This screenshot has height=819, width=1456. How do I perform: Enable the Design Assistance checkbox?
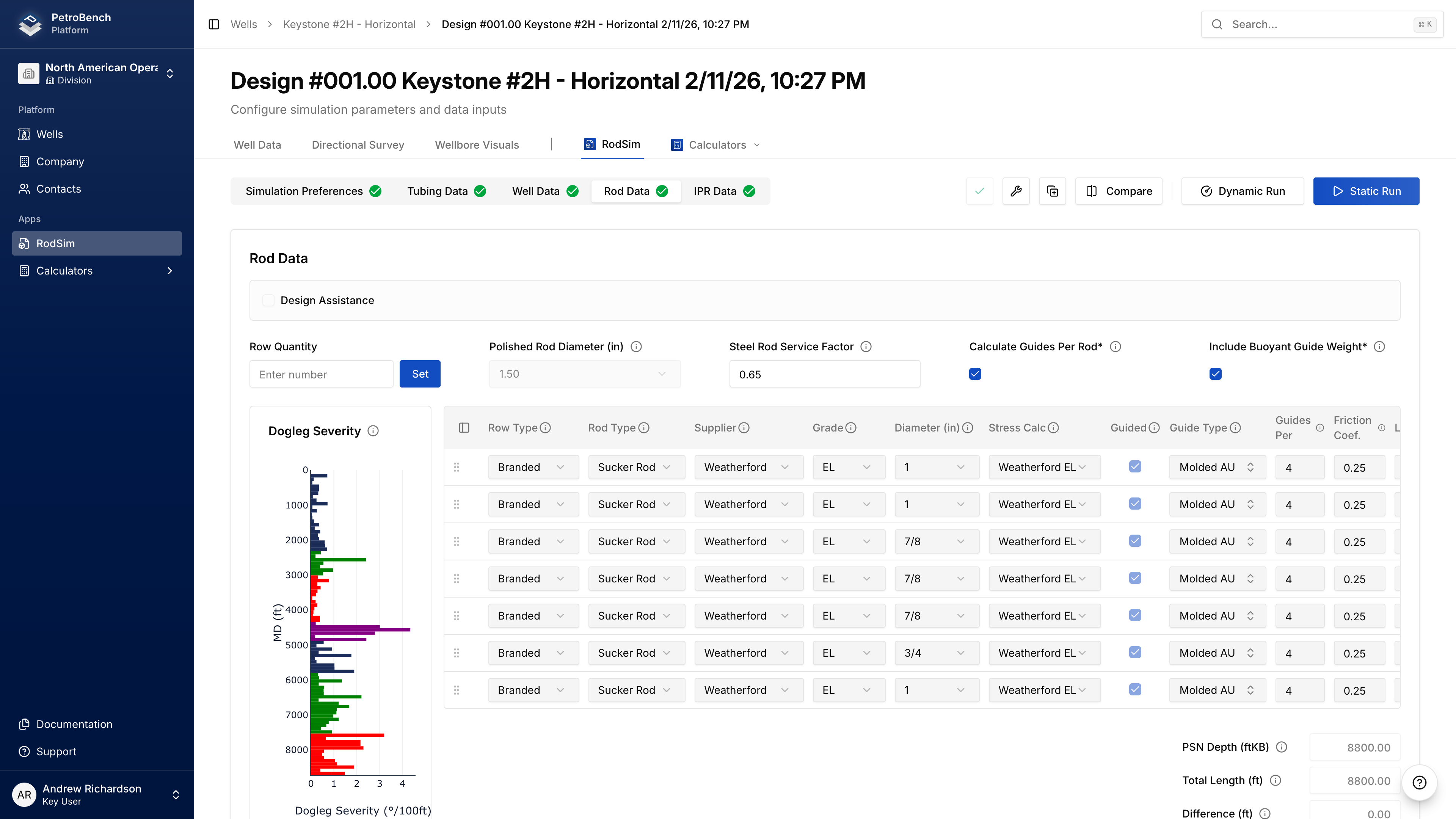[x=268, y=301]
